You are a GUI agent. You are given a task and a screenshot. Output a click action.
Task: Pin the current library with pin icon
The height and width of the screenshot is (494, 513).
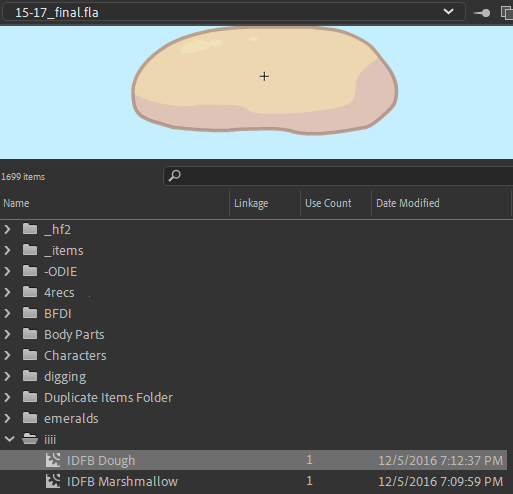[482, 13]
